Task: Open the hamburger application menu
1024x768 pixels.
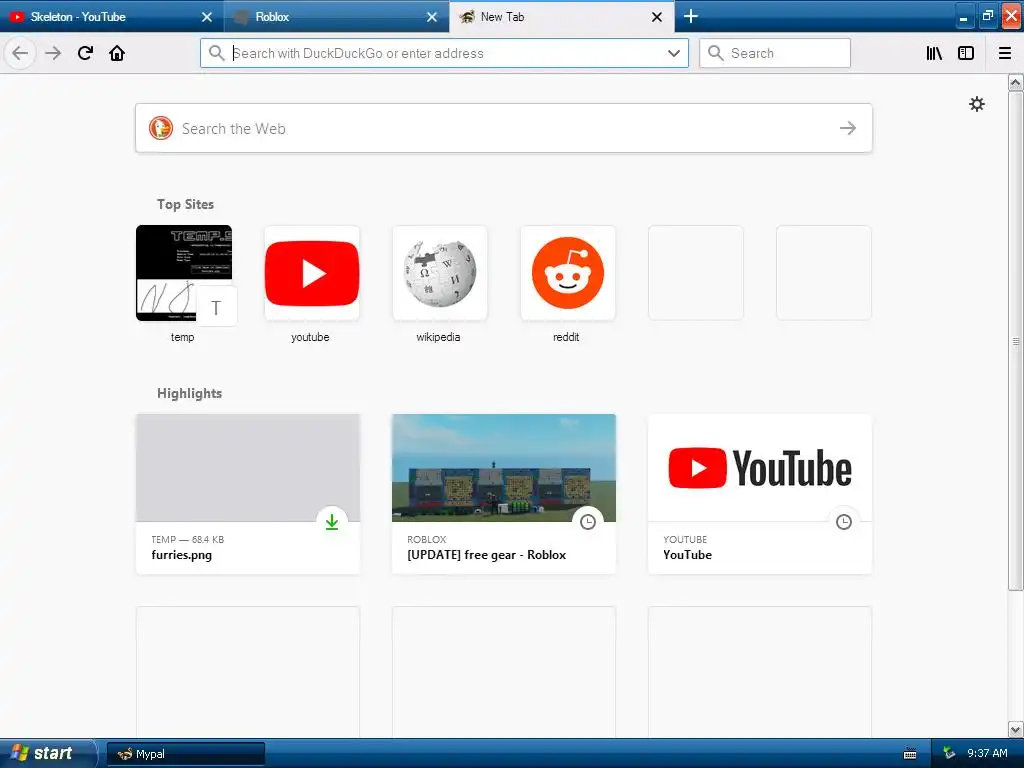Action: click(x=1005, y=53)
